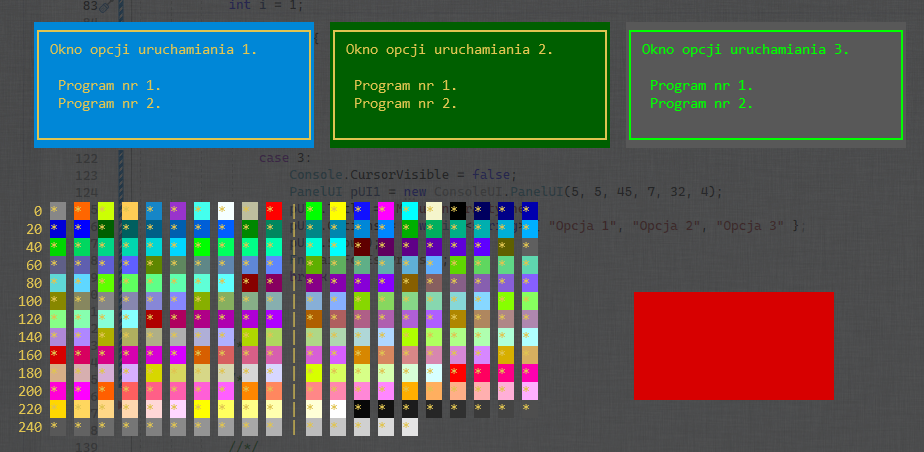Click 'int i = 1;' code line
The height and width of the screenshot is (452, 924).
point(266,5)
